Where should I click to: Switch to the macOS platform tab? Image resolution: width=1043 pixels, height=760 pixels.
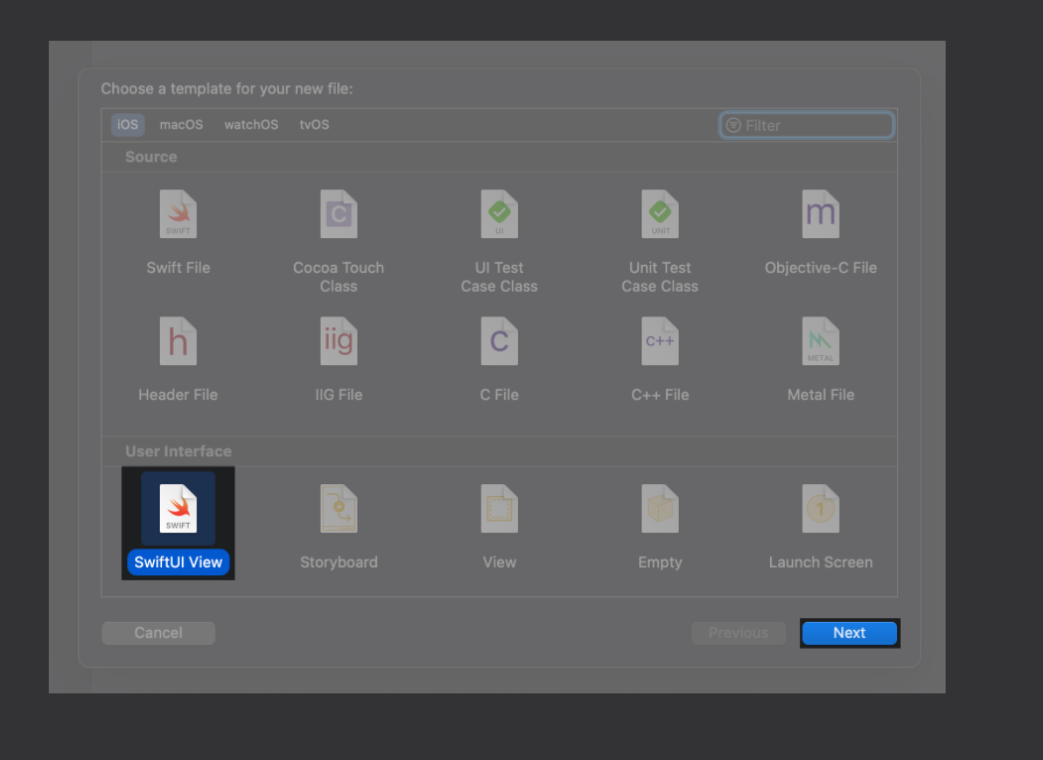pyautogui.click(x=181, y=124)
